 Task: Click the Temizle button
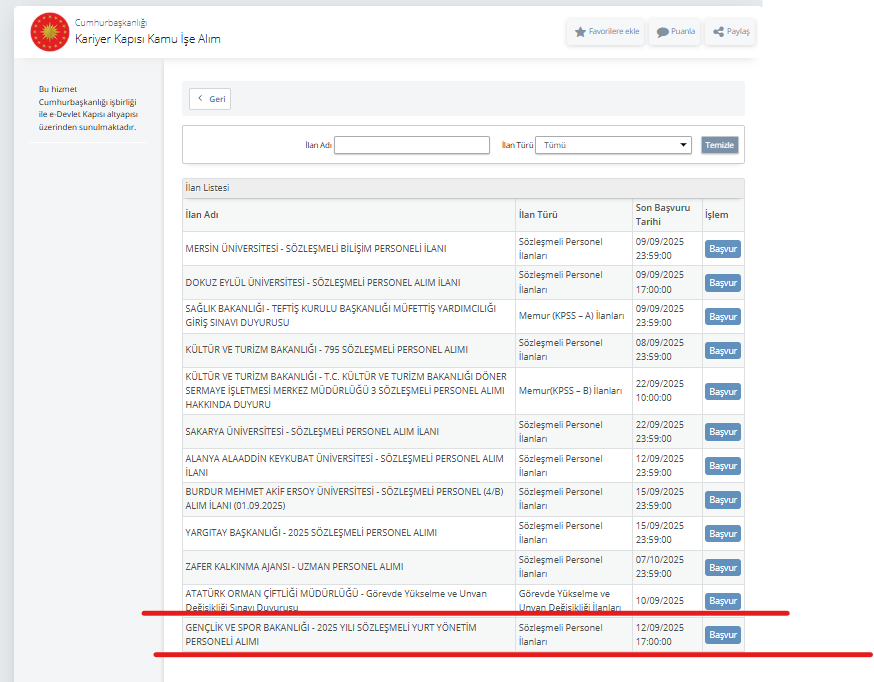pos(719,145)
